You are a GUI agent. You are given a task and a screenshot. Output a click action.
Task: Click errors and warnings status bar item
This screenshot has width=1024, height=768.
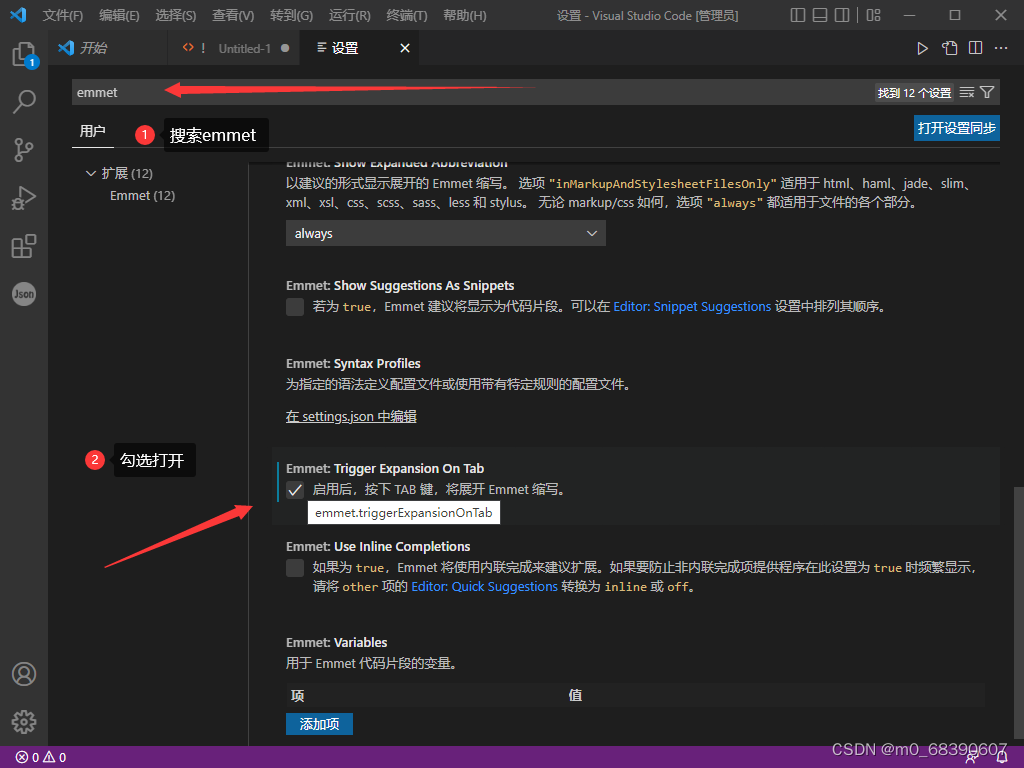pyautogui.click(x=40, y=758)
